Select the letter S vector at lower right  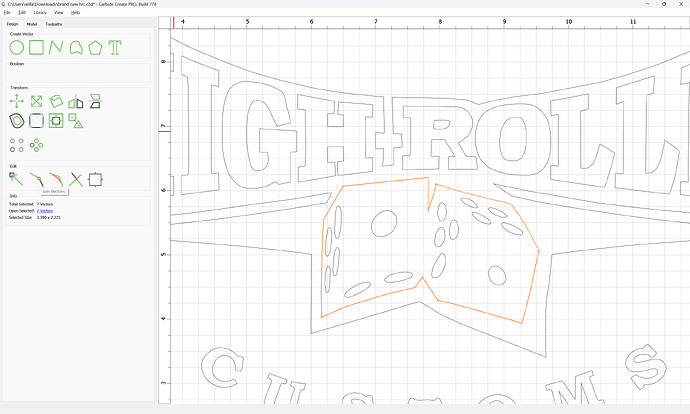click(x=646, y=366)
